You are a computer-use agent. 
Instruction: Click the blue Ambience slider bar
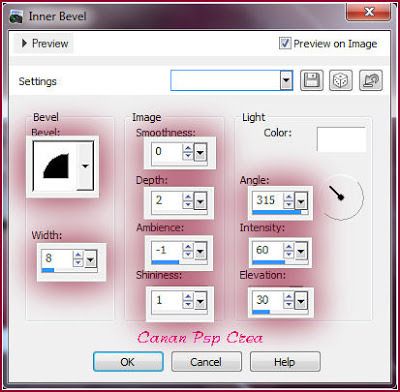165,262
